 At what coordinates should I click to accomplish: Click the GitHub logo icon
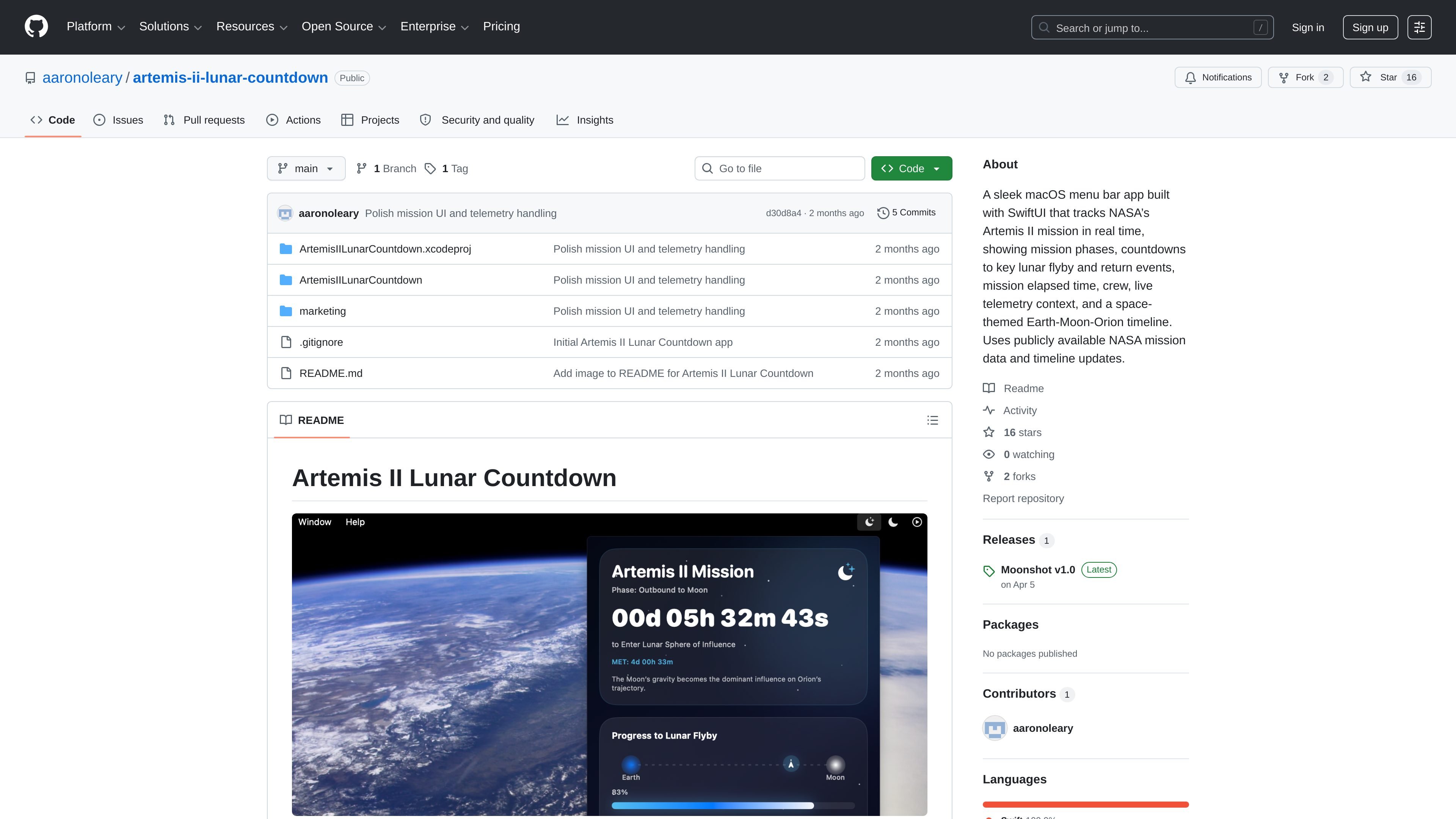tap(36, 27)
